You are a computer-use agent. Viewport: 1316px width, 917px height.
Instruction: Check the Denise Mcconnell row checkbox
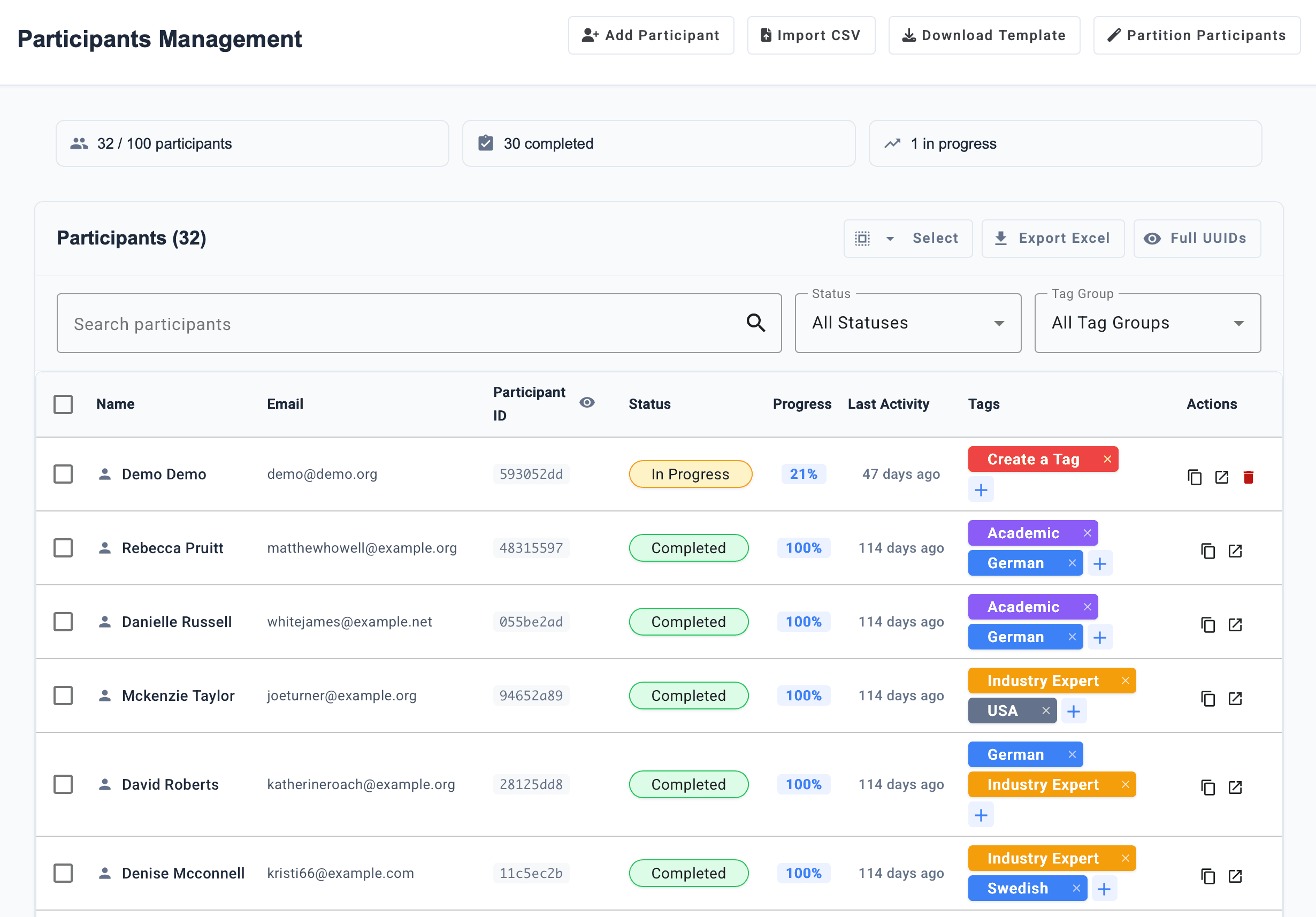coord(63,874)
